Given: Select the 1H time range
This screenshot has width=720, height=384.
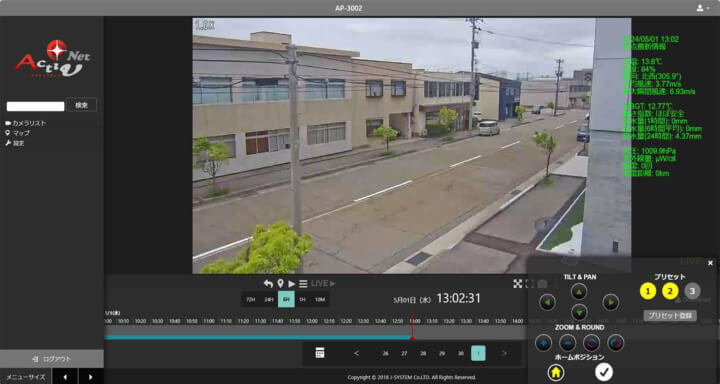Looking at the screenshot, I should point(302,299).
